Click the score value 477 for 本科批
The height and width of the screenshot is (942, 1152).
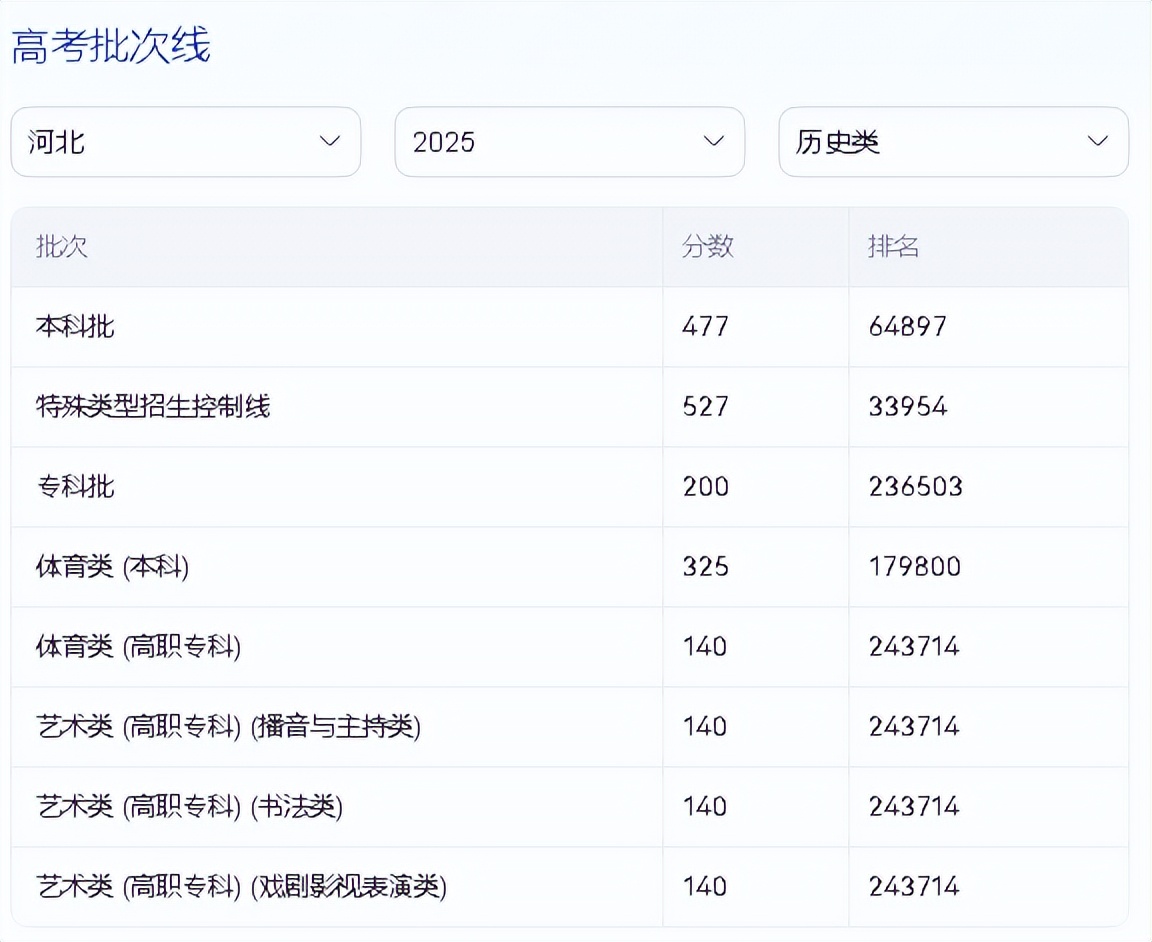pos(705,327)
